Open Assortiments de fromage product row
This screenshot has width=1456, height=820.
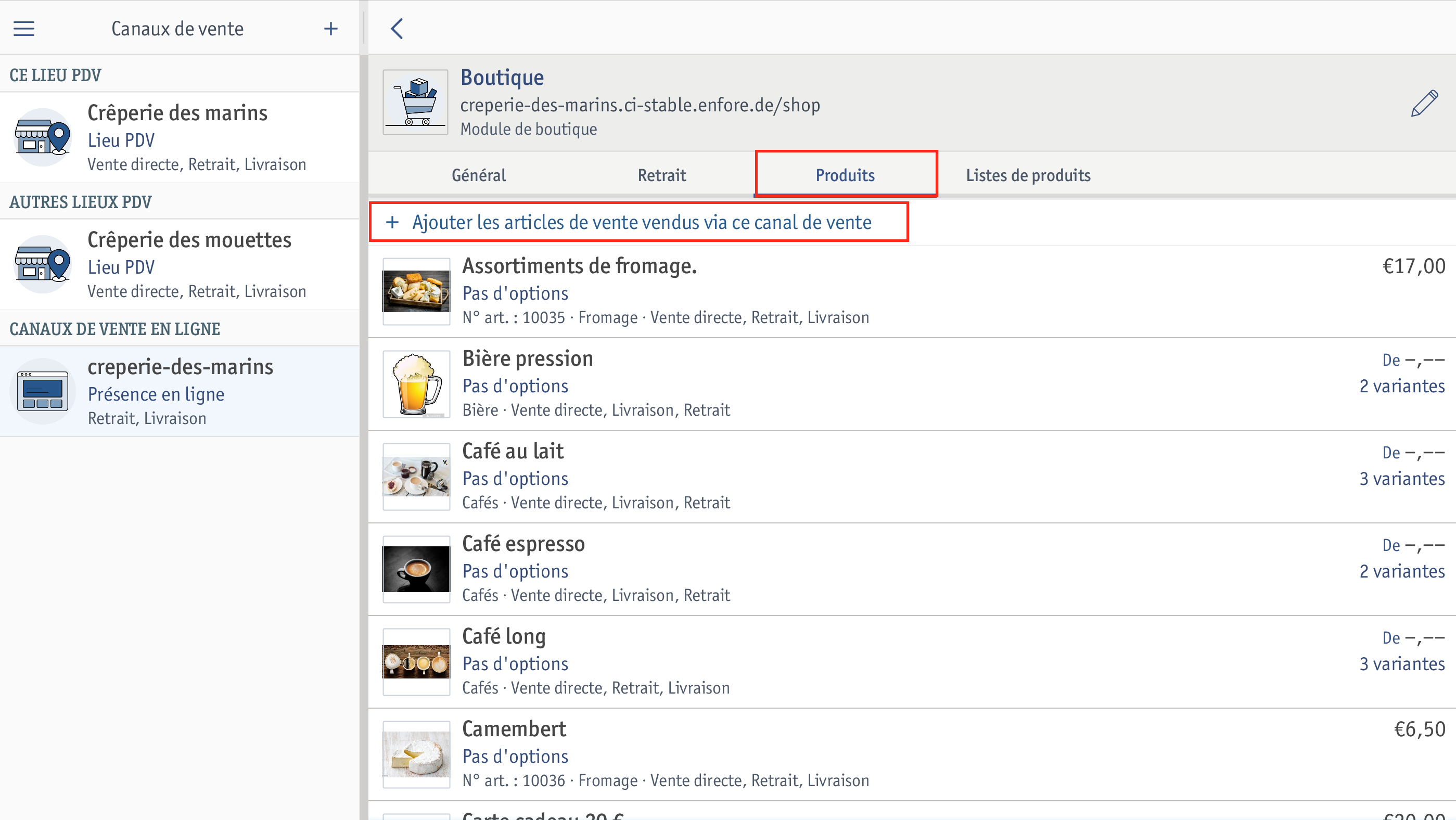(912, 291)
